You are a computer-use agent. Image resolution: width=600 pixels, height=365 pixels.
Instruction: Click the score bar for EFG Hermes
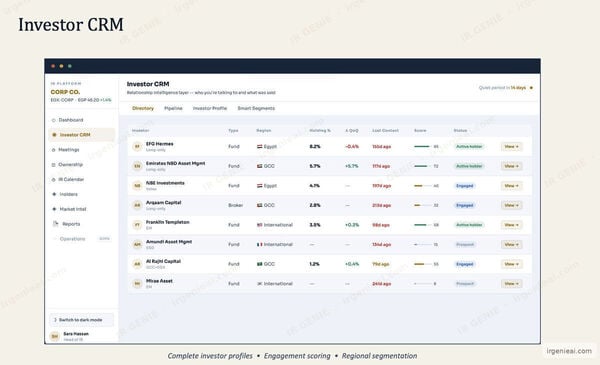[x=422, y=147]
